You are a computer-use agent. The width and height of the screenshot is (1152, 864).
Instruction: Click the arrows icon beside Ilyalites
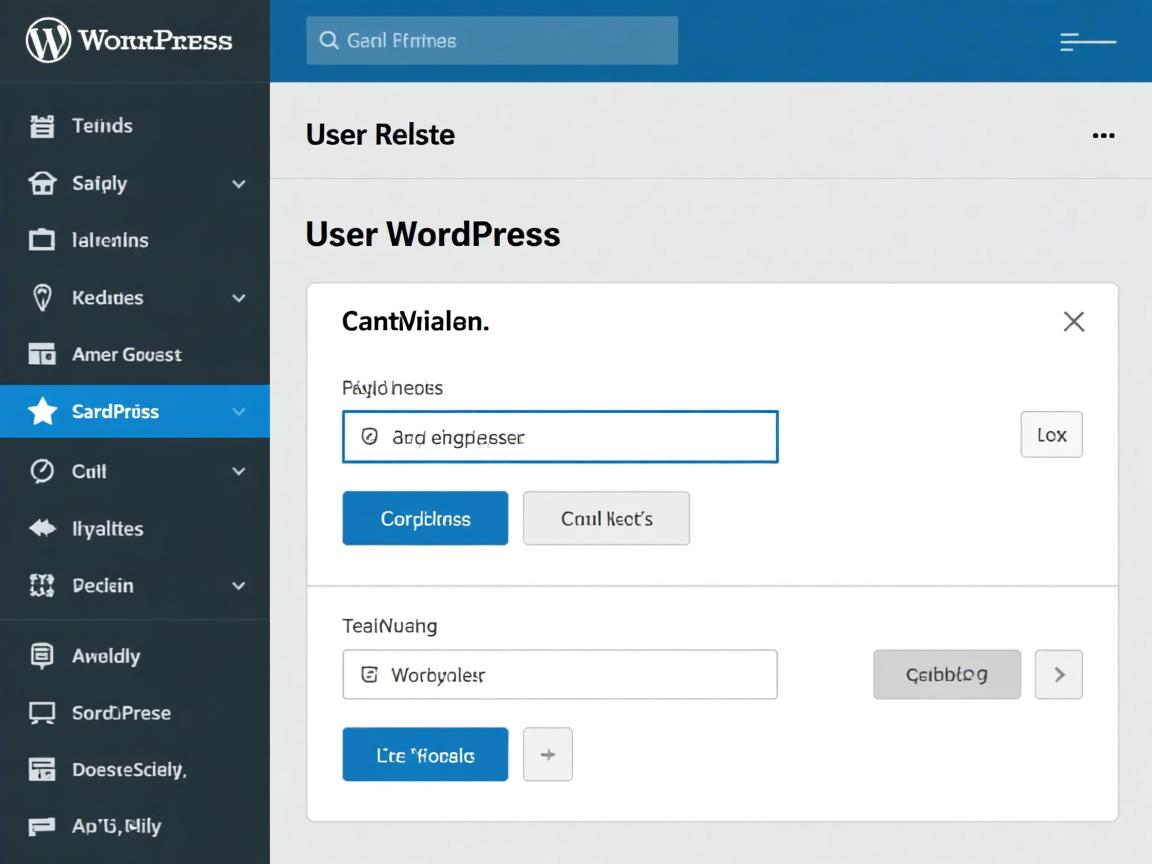click(42, 528)
